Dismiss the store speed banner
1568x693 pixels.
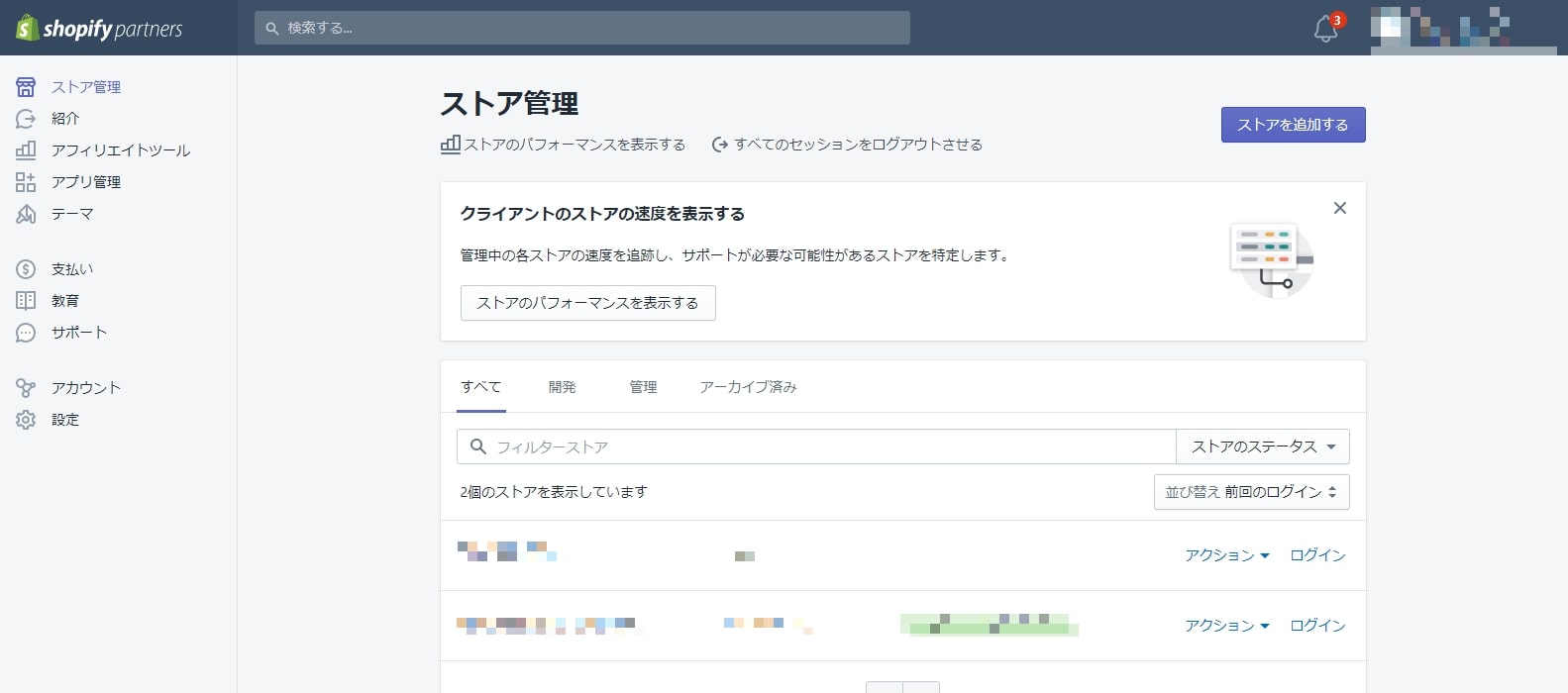[1339, 208]
